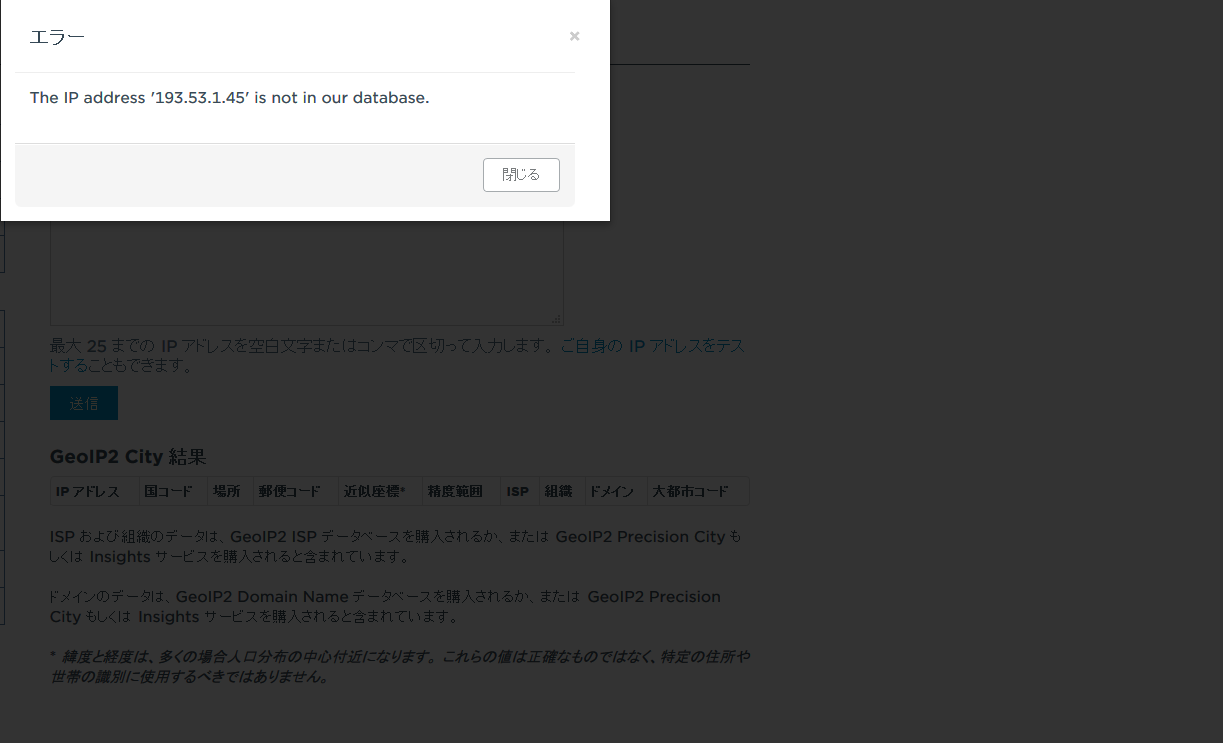
Task: Close the error dialog with the × icon
Action: tap(574, 36)
